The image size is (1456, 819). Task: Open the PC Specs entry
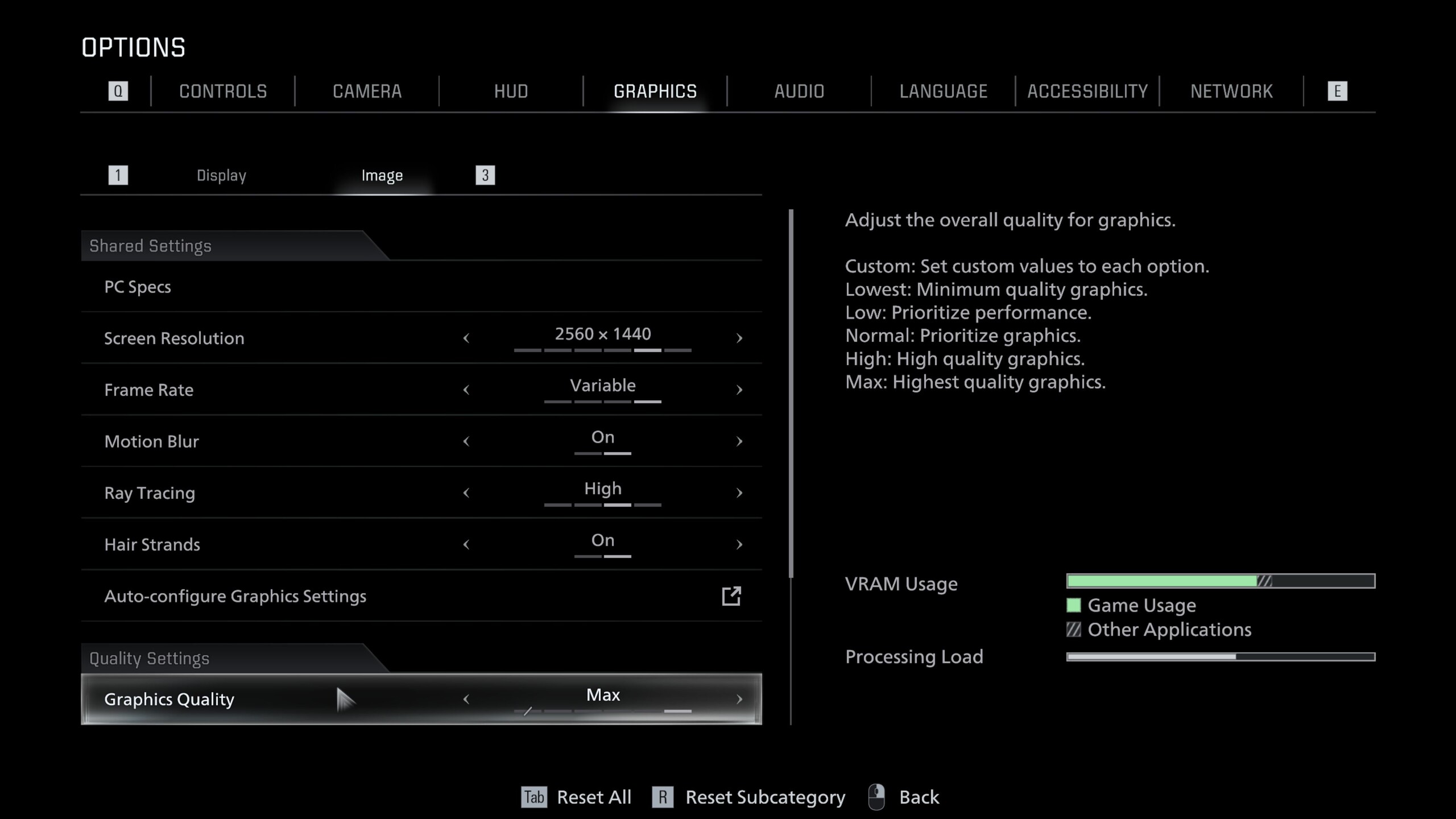point(138,287)
